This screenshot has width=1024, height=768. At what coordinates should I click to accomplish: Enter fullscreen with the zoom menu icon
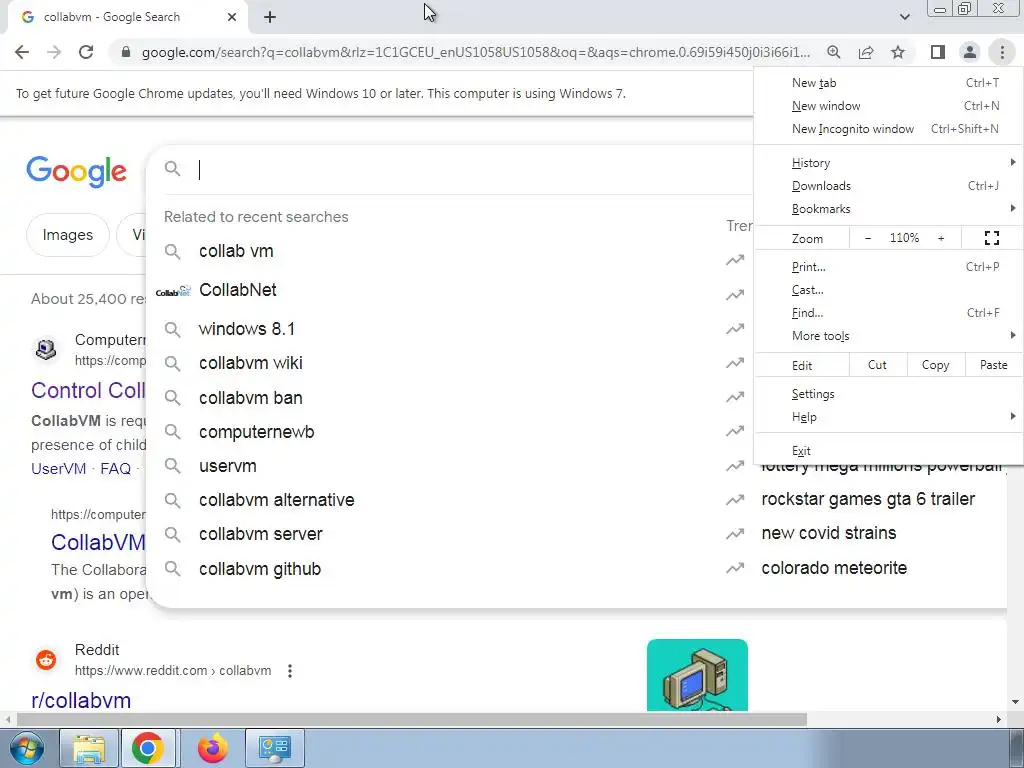[x=991, y=238]
